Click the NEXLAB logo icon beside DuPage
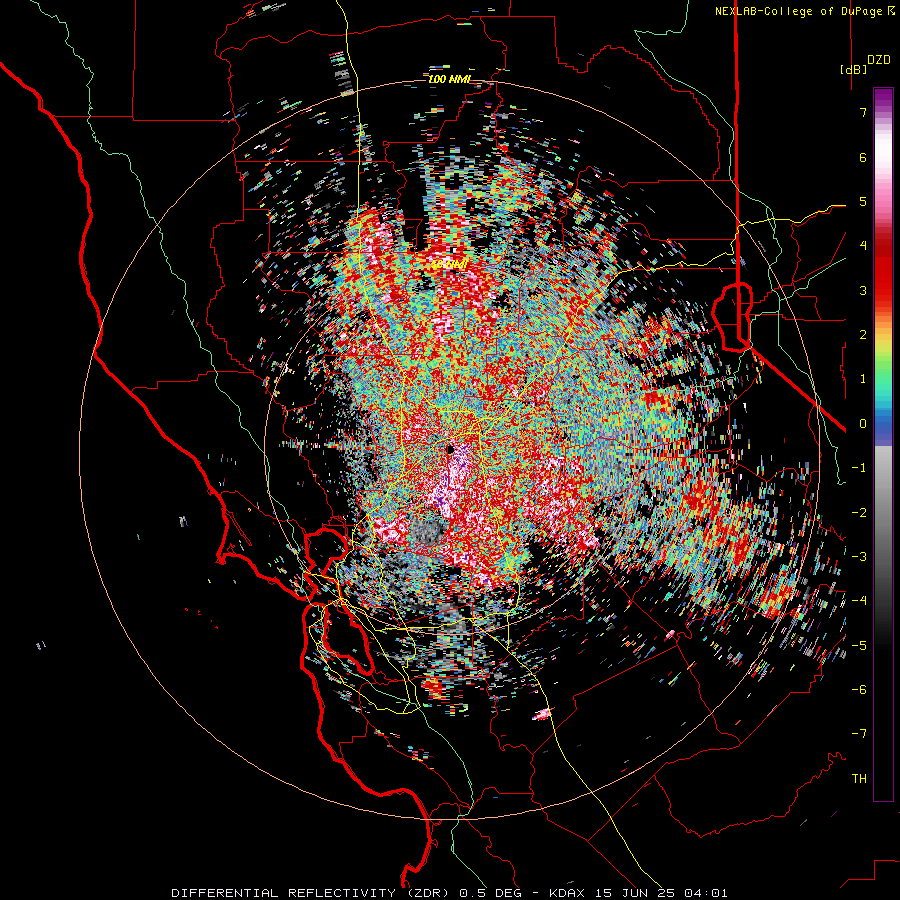The image size is (900, 900). (x=891, y=10)
